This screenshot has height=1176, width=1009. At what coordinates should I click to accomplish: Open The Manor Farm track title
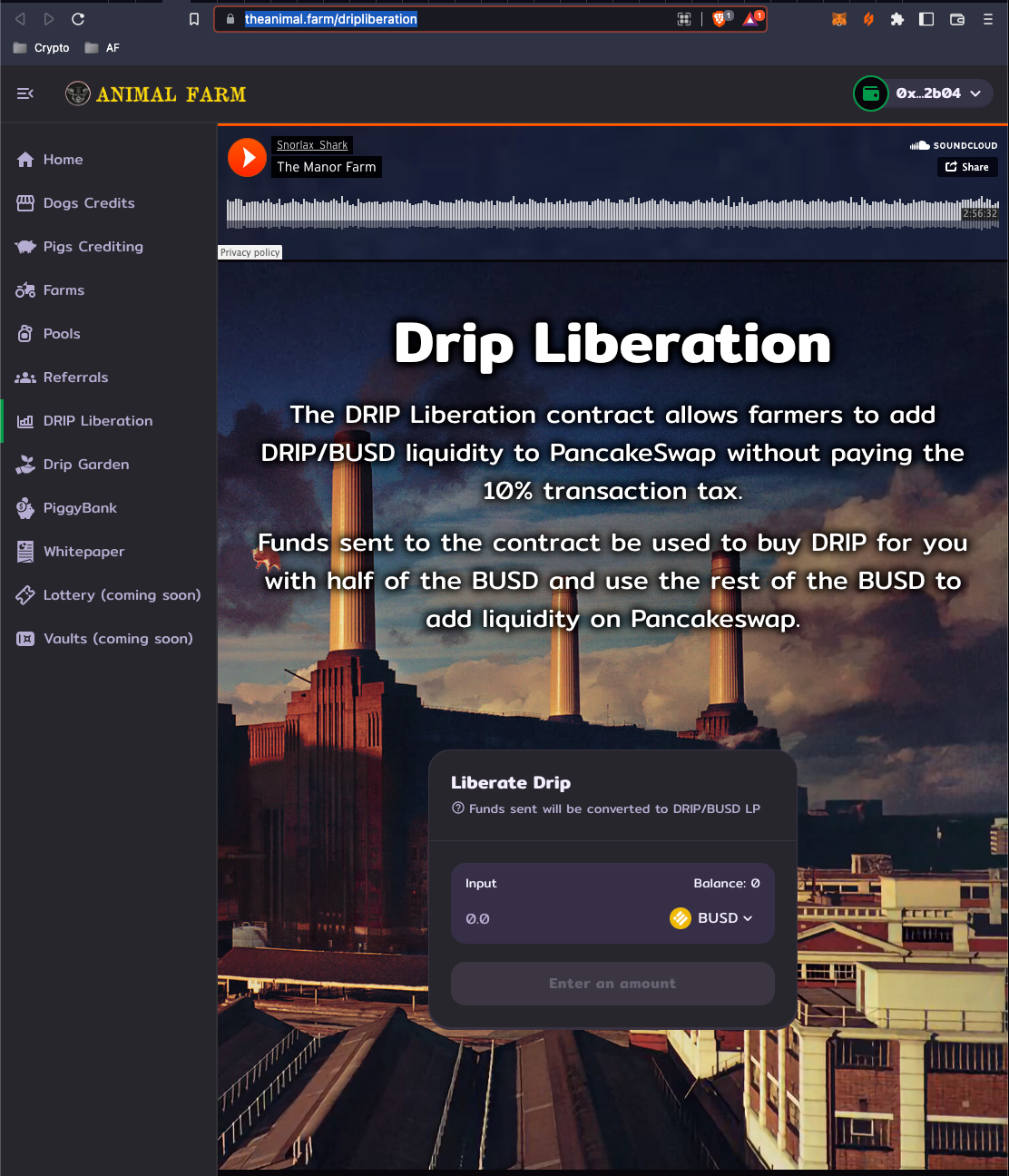327,167
